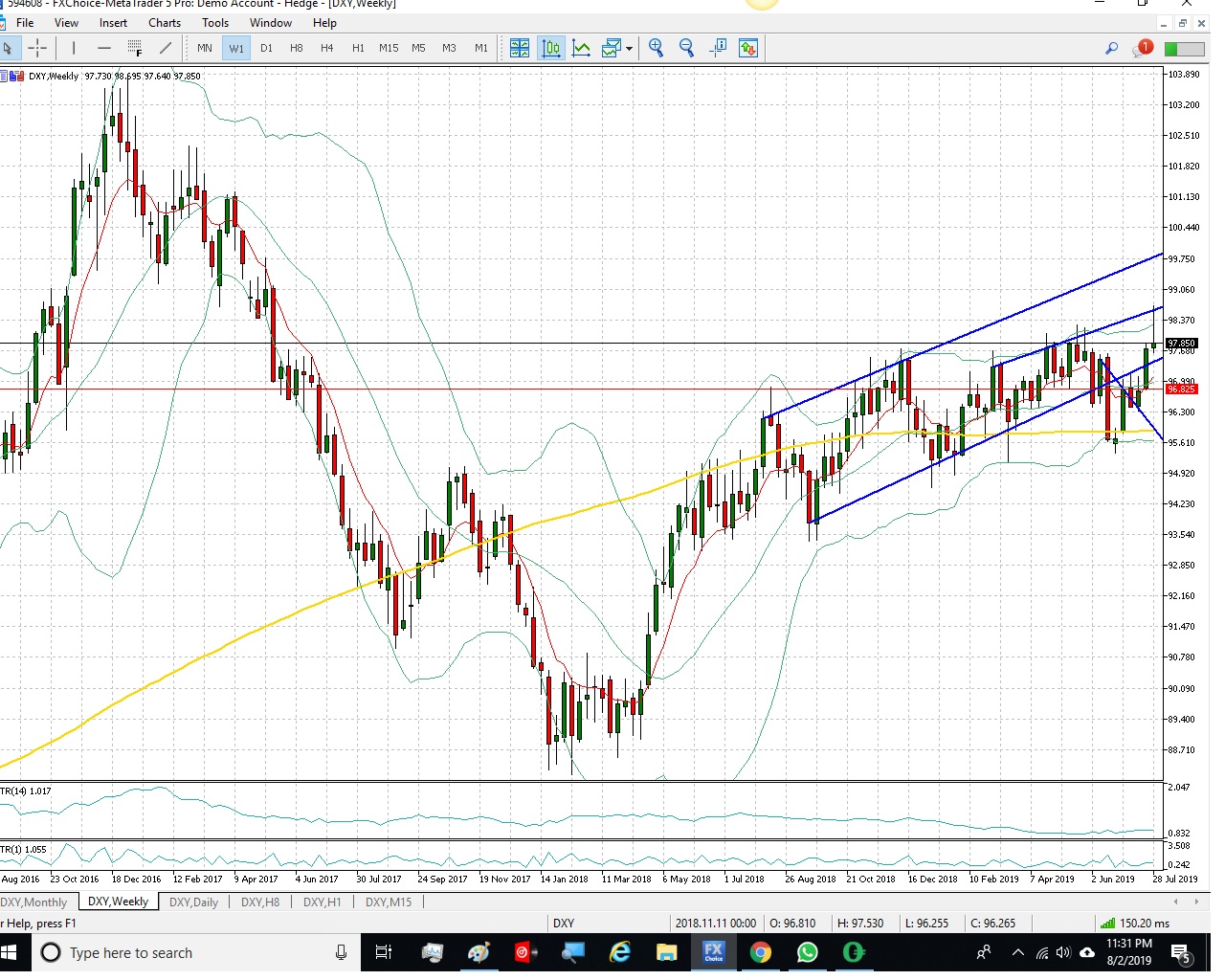Open the Help menu

pos(324,23)
